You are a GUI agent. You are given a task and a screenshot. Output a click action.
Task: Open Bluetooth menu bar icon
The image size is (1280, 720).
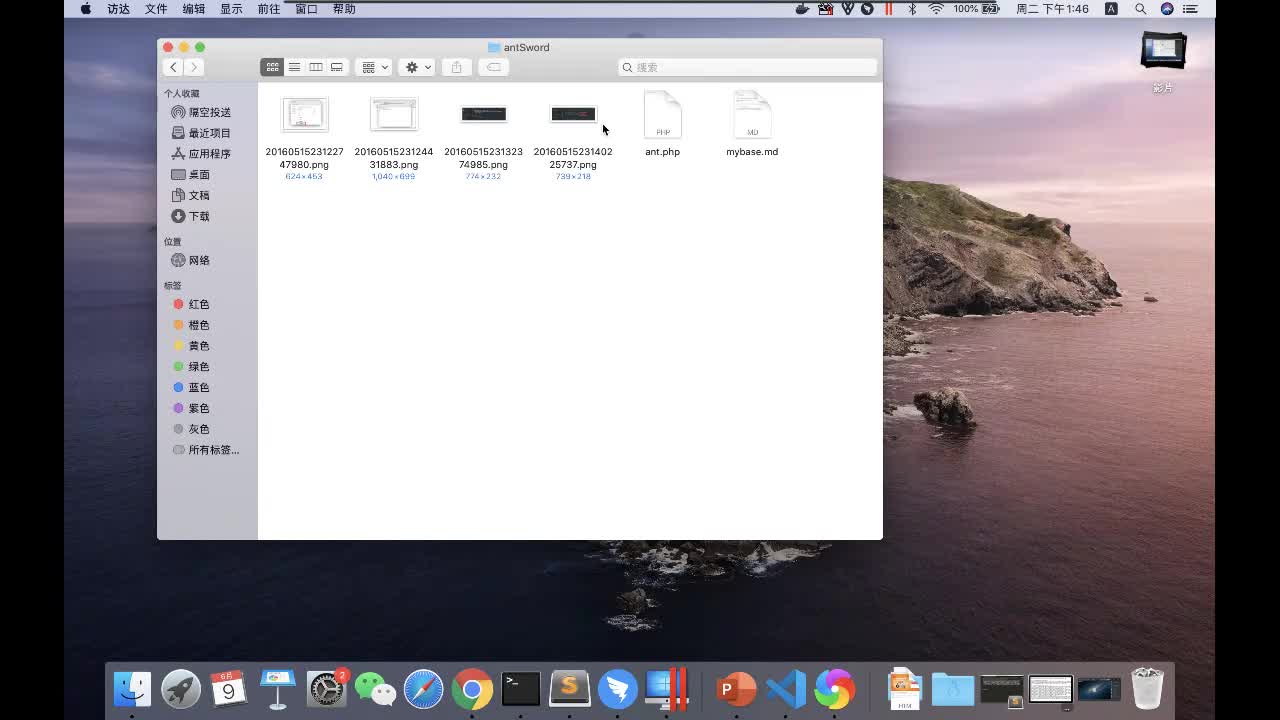912,9
